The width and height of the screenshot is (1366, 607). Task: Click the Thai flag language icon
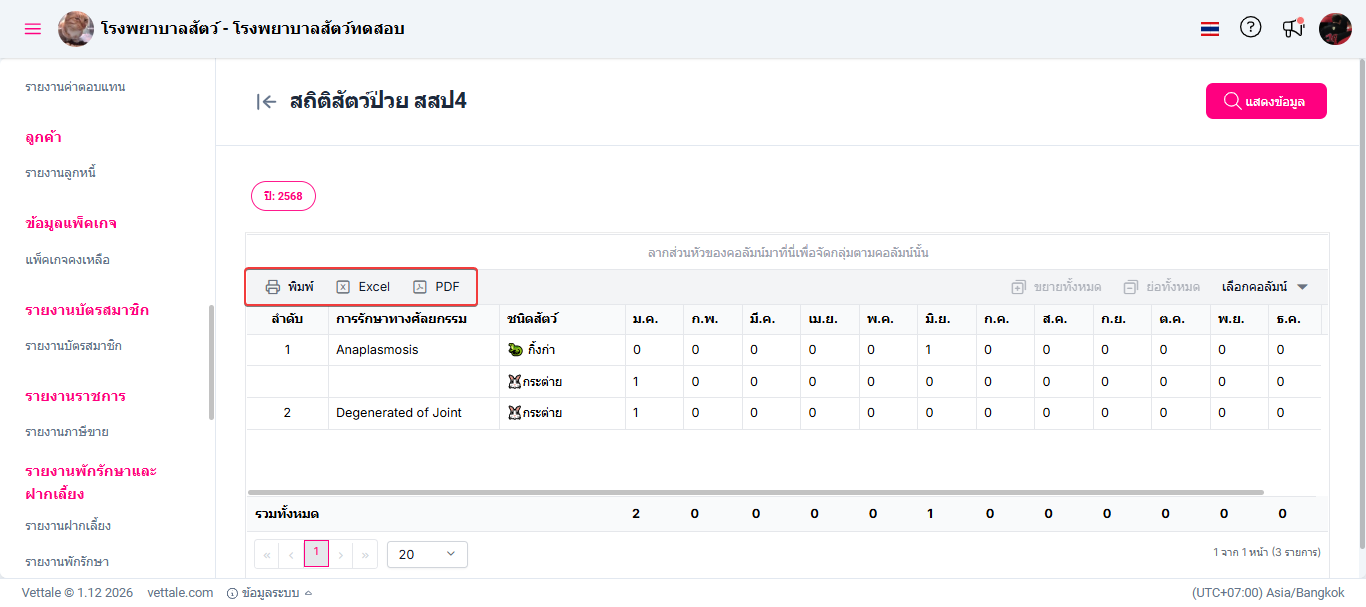click(1210, 29)
